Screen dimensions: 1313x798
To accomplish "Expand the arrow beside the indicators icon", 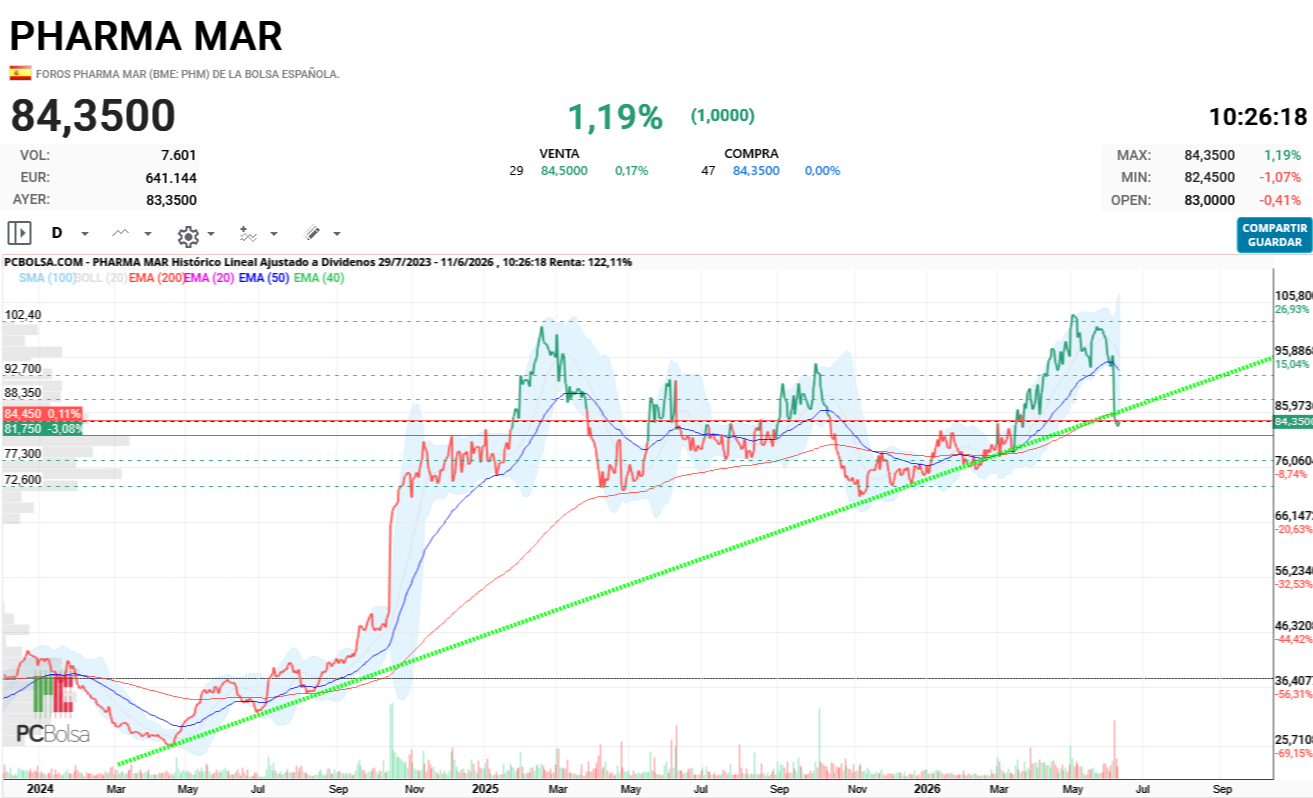I will pos(273,234).
